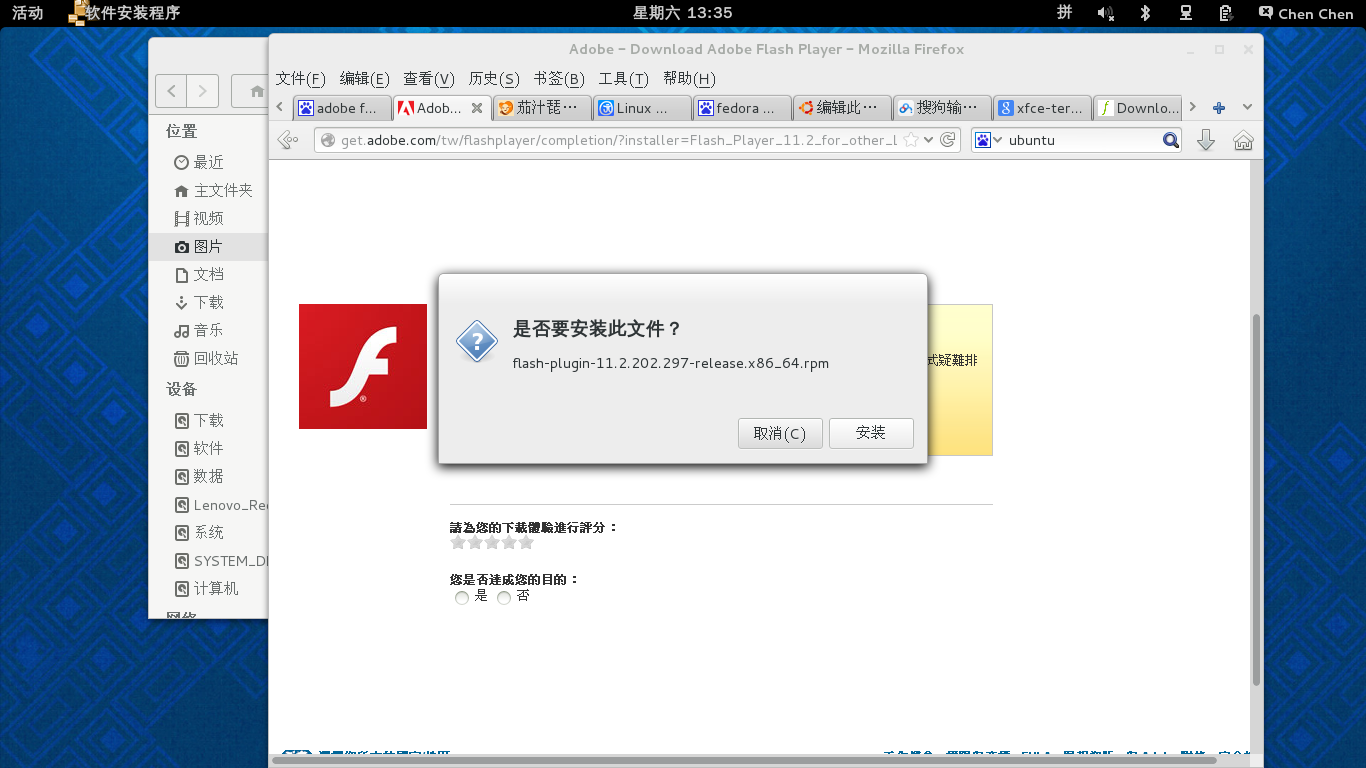1366x768 pixels.
Task: Rate the download one star
Action: click(458, 542)
